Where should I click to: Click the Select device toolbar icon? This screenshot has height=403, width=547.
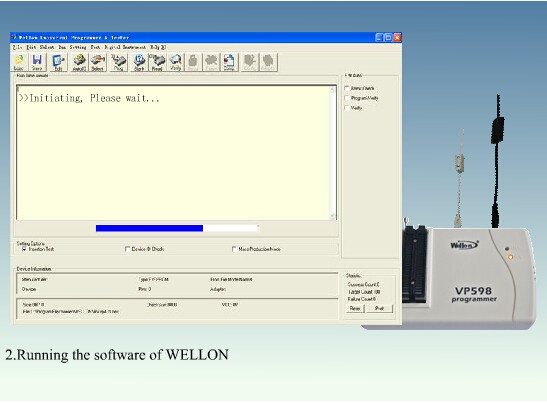click(98, 62)
